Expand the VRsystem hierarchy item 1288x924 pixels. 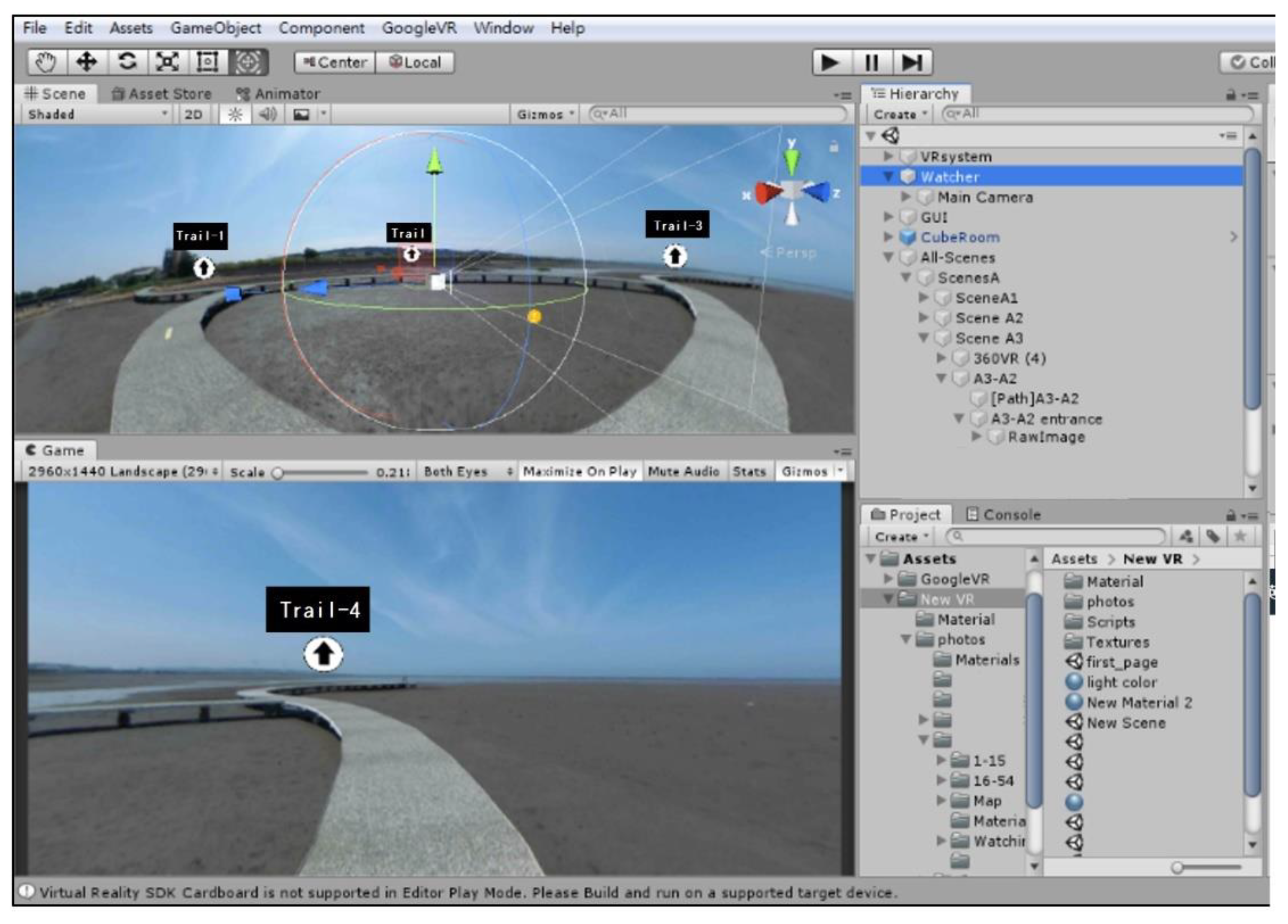[x=888, y=155]
